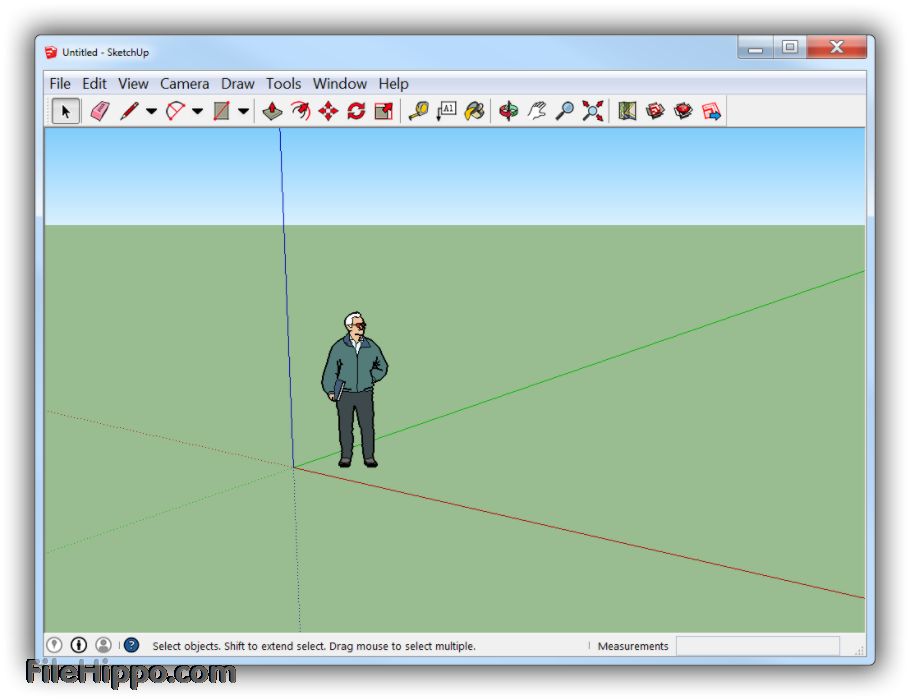910x700 pixels.
Task: Open the Tools menu
Action: click(283, 84)
